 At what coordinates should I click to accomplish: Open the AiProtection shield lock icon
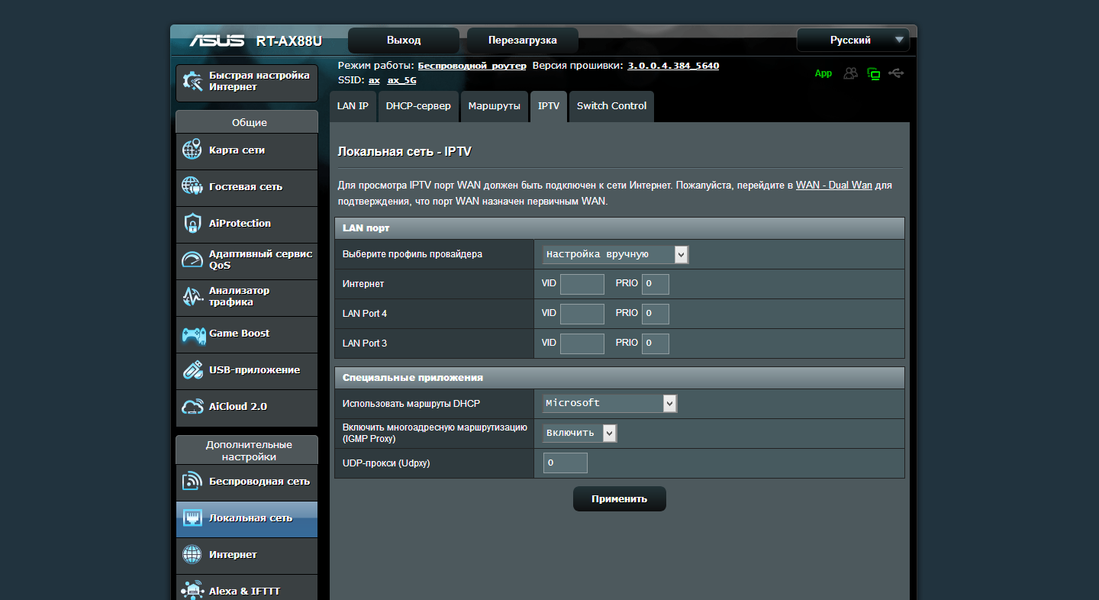click(192, 223)
